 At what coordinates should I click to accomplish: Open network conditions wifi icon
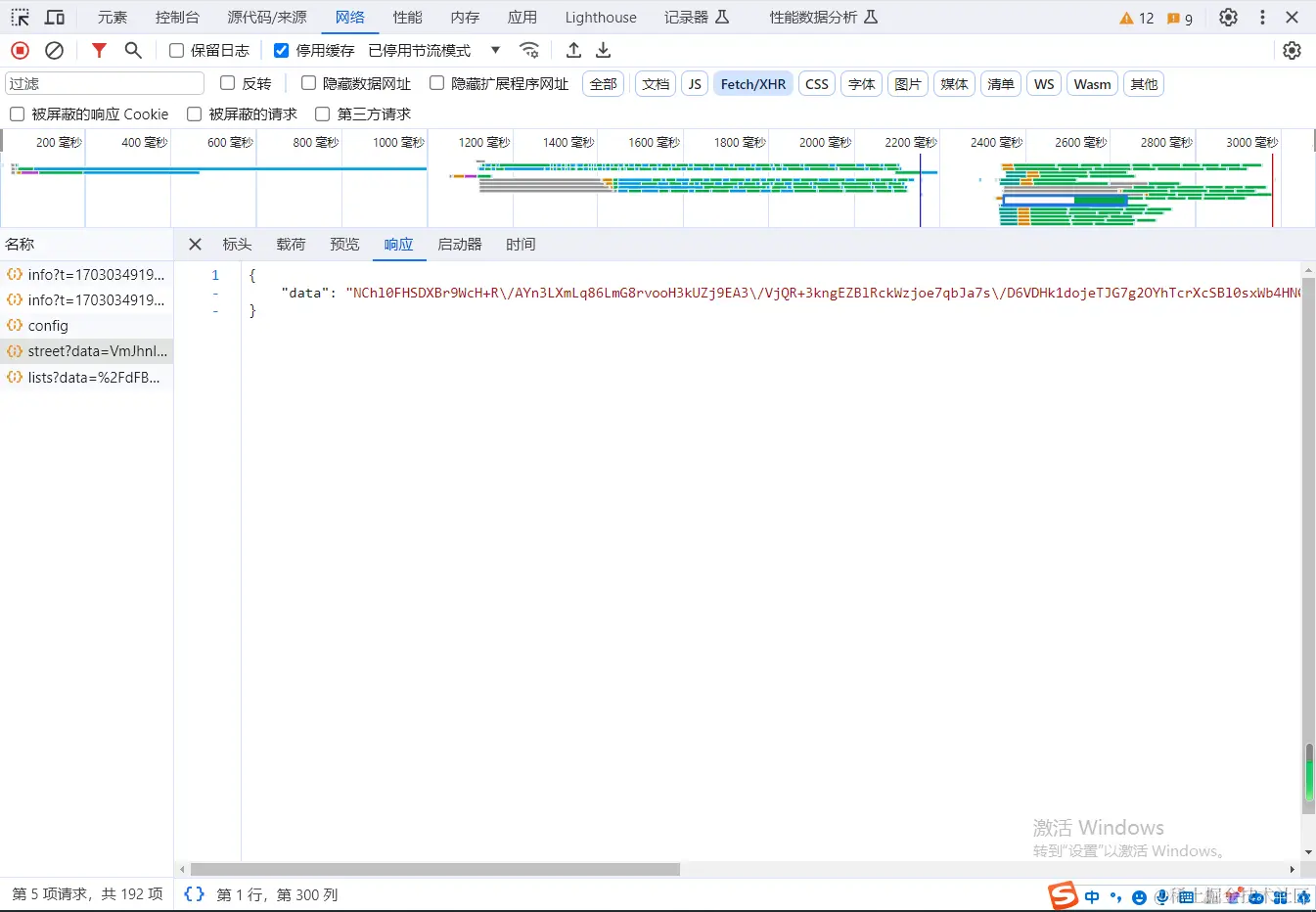(529, 50)
